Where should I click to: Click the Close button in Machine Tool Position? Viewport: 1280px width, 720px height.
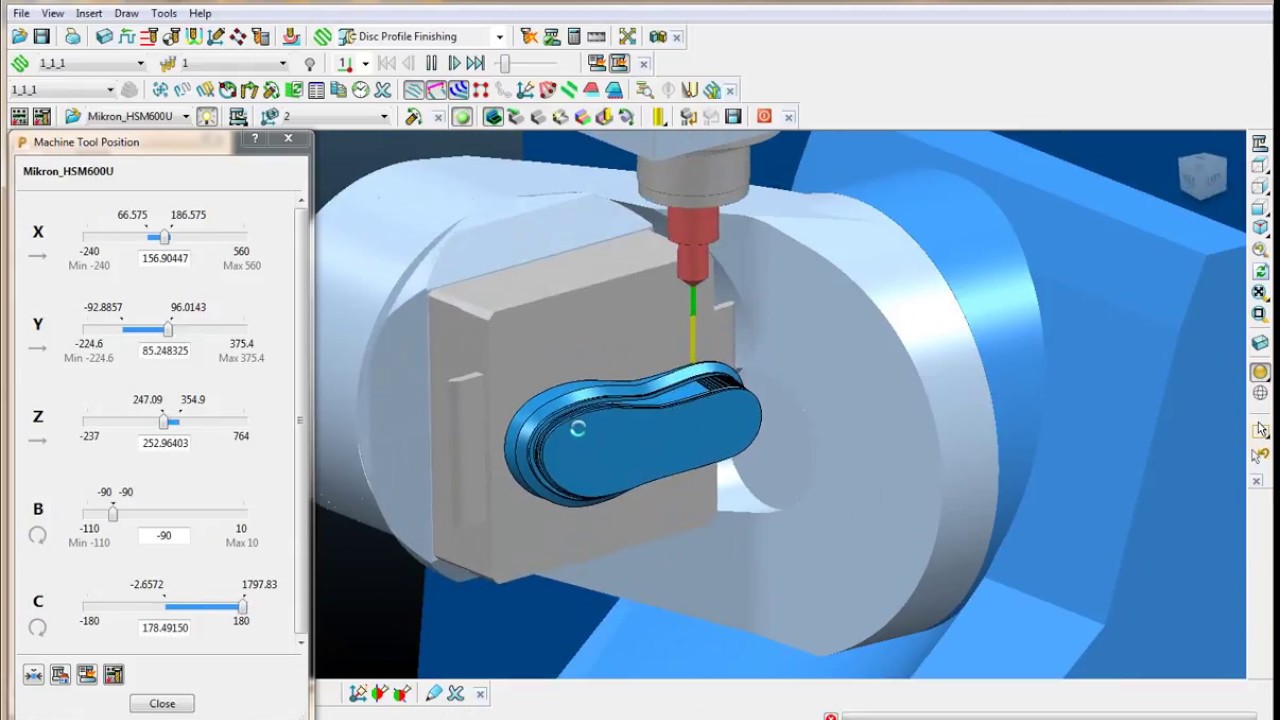click(x=162, y=704)
